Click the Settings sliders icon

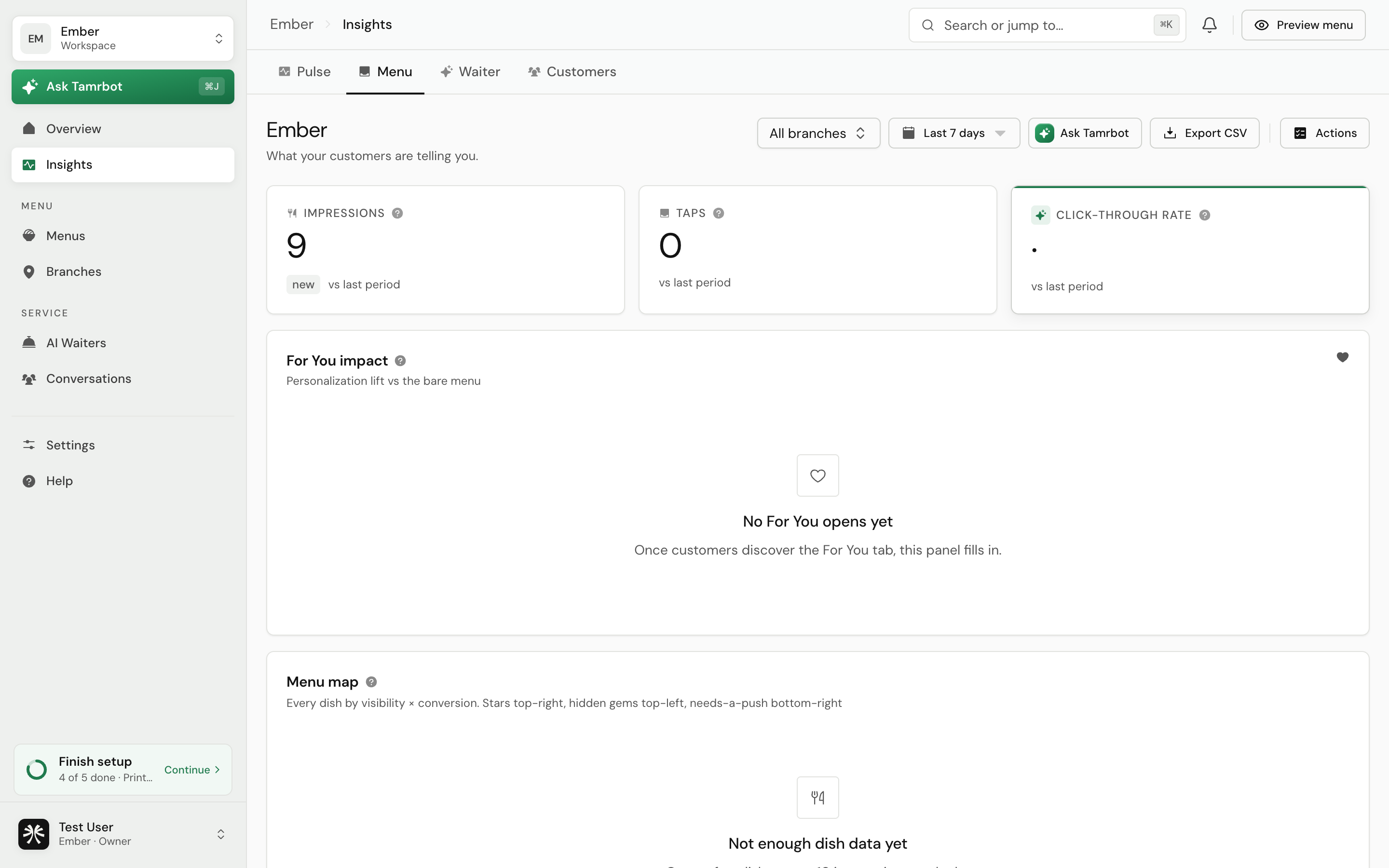point(29,445)
